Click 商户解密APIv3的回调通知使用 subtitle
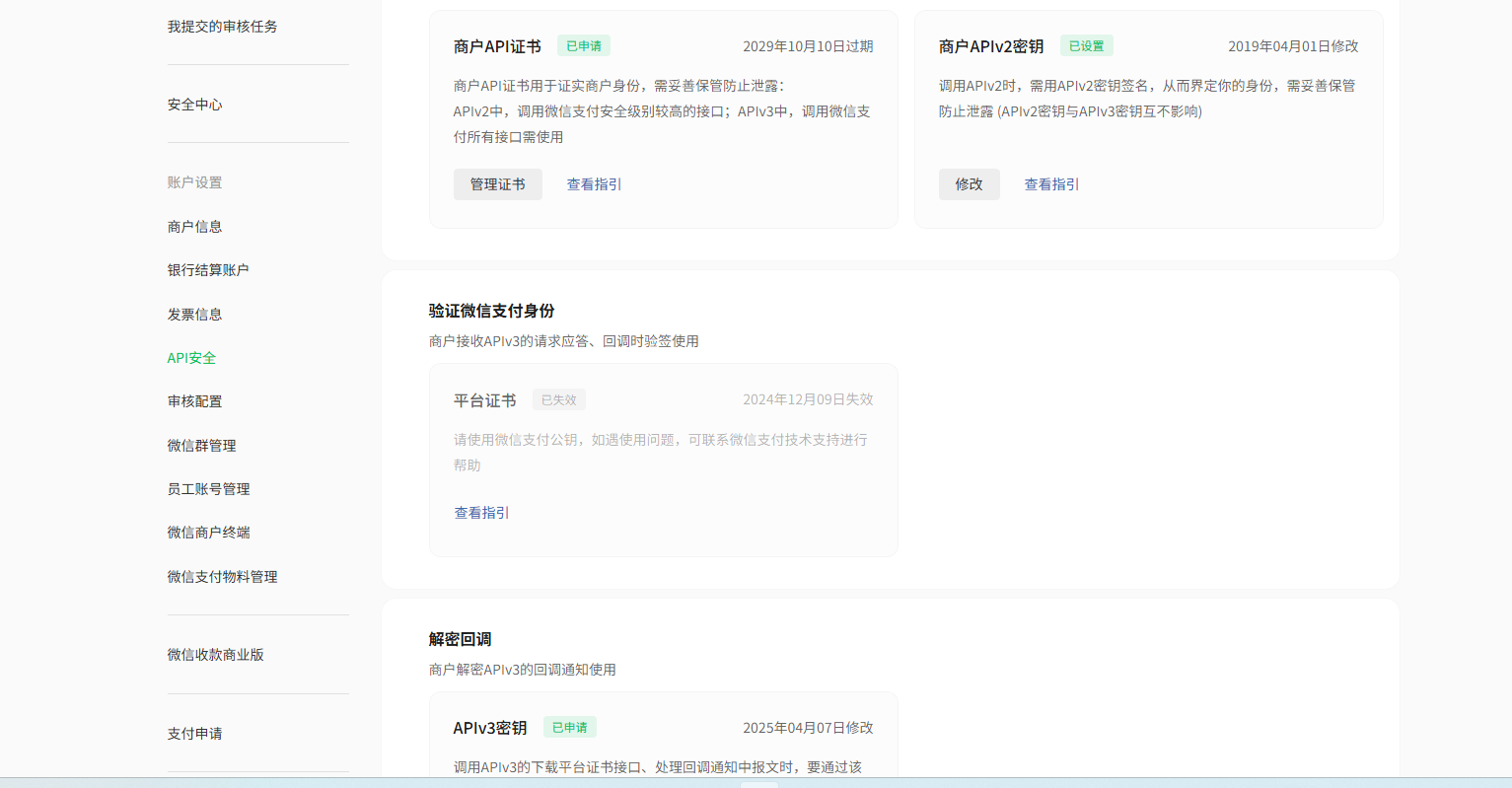 click(523, 670)
